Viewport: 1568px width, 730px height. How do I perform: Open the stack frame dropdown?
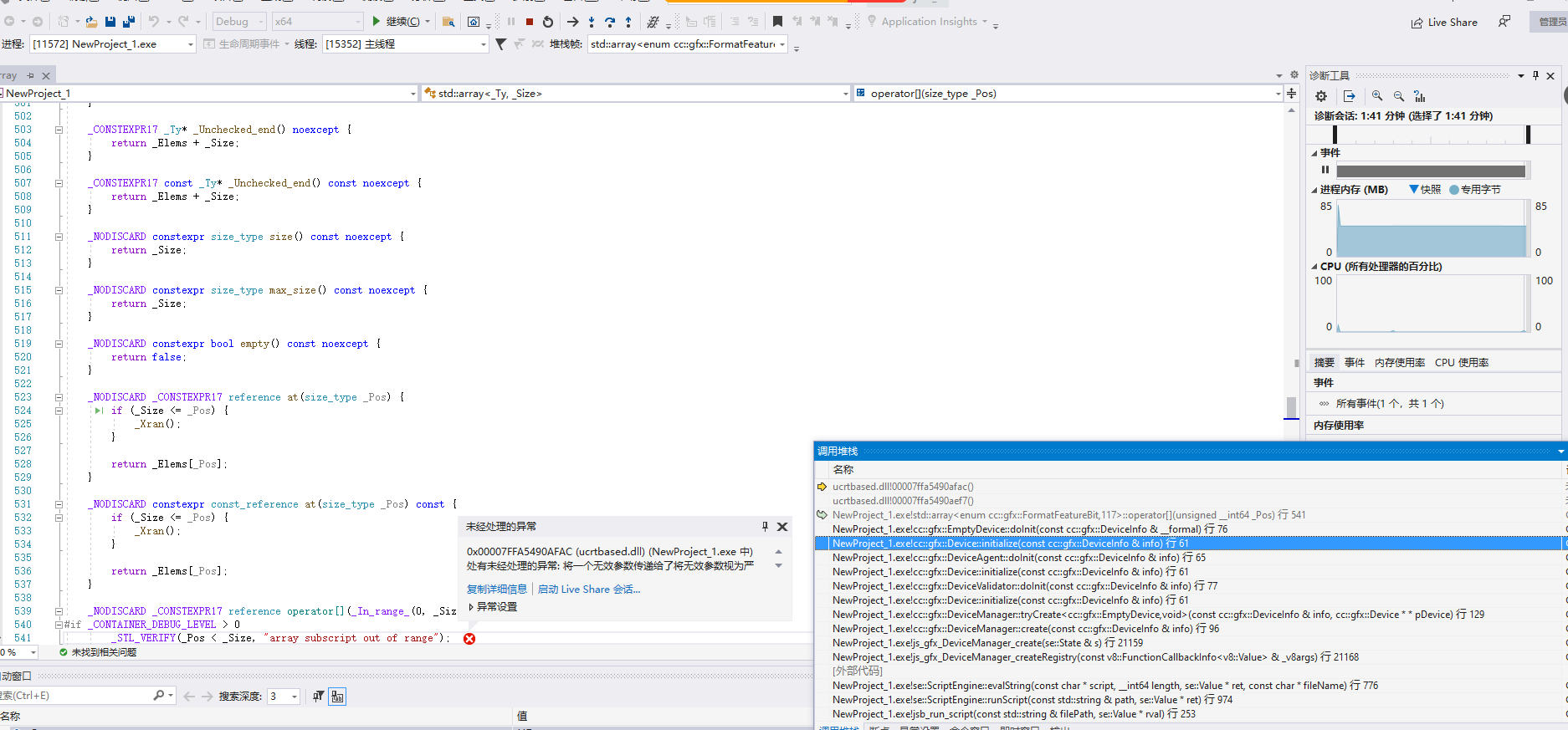pos(688,44)
